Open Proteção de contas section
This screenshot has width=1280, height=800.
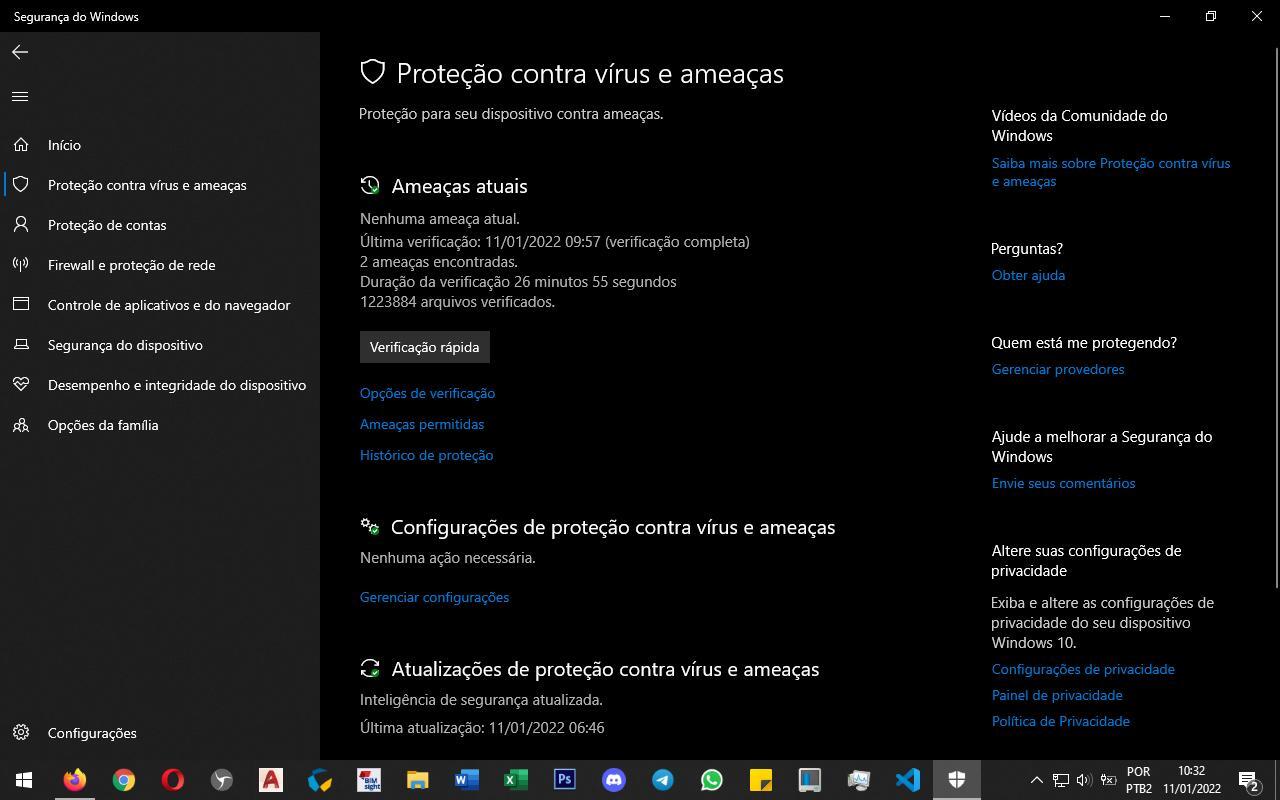[x=160, y=225]
